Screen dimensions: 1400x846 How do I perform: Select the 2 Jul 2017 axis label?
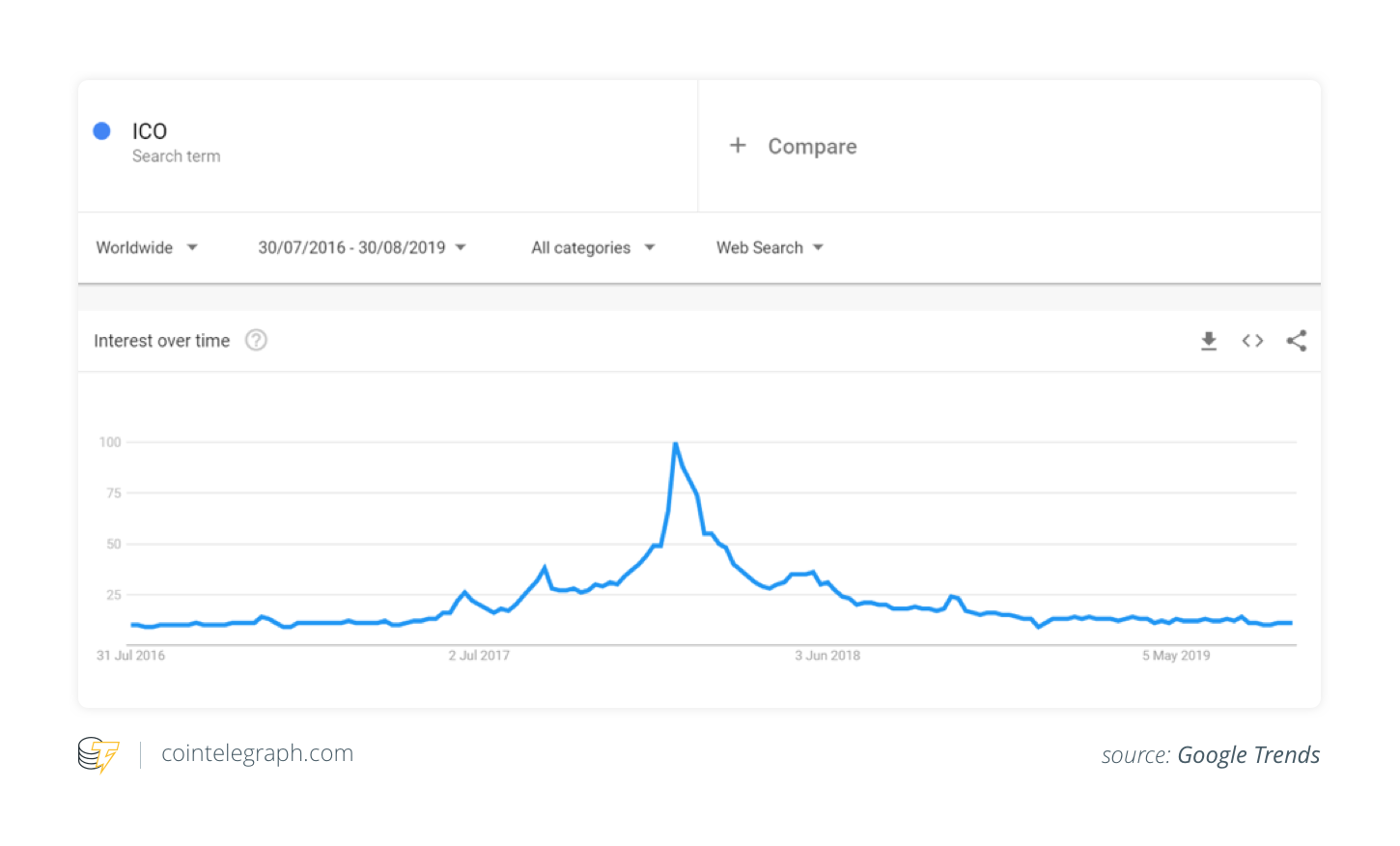tap(479, 656)
